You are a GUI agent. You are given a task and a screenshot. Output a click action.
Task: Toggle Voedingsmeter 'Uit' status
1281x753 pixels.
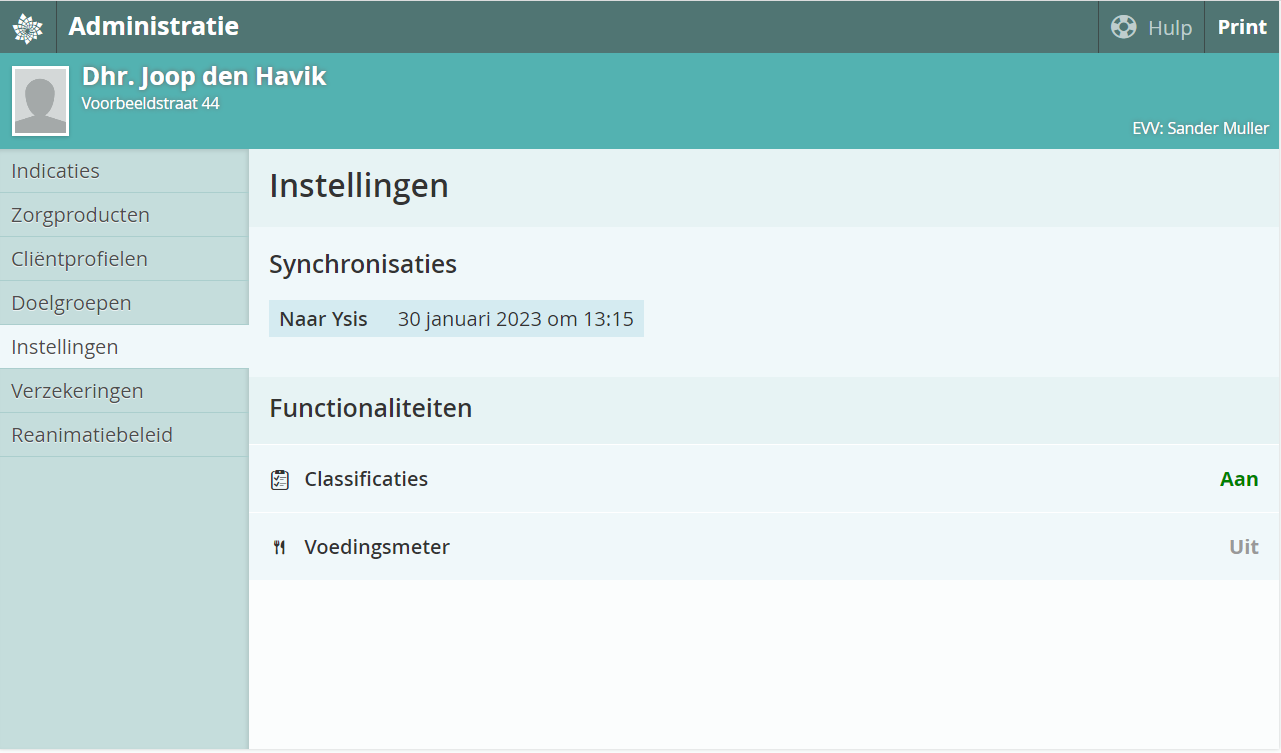point(1243,547)
